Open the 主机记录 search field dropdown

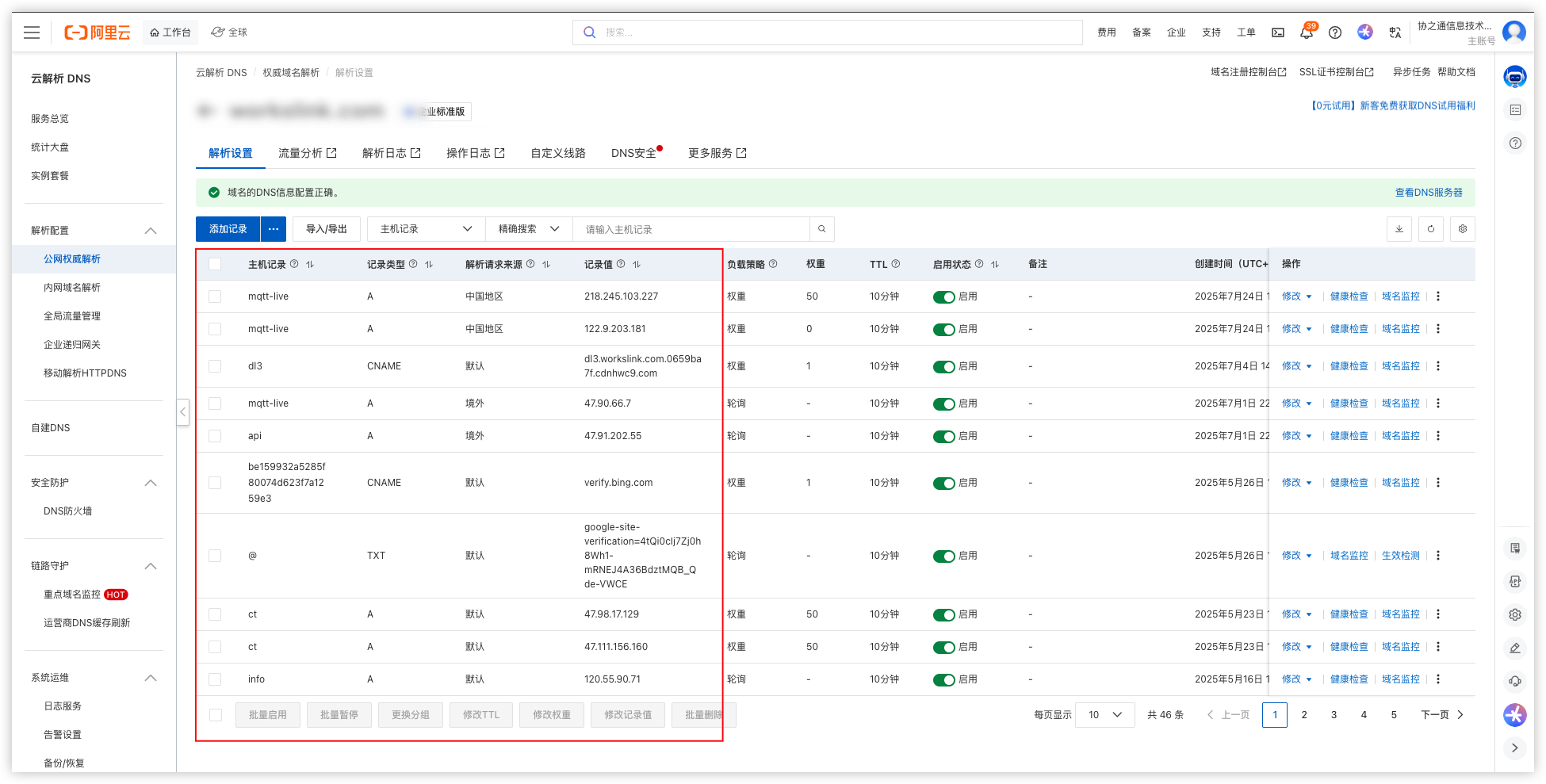[427, 229]
